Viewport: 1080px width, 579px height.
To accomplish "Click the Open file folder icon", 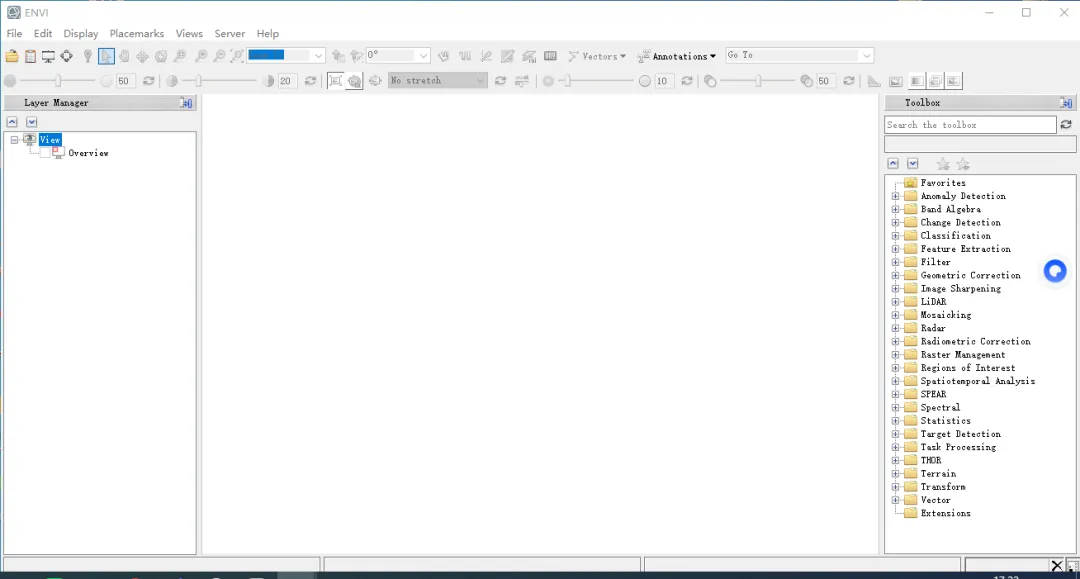I will pyautogui.click(x=12, y=56).
